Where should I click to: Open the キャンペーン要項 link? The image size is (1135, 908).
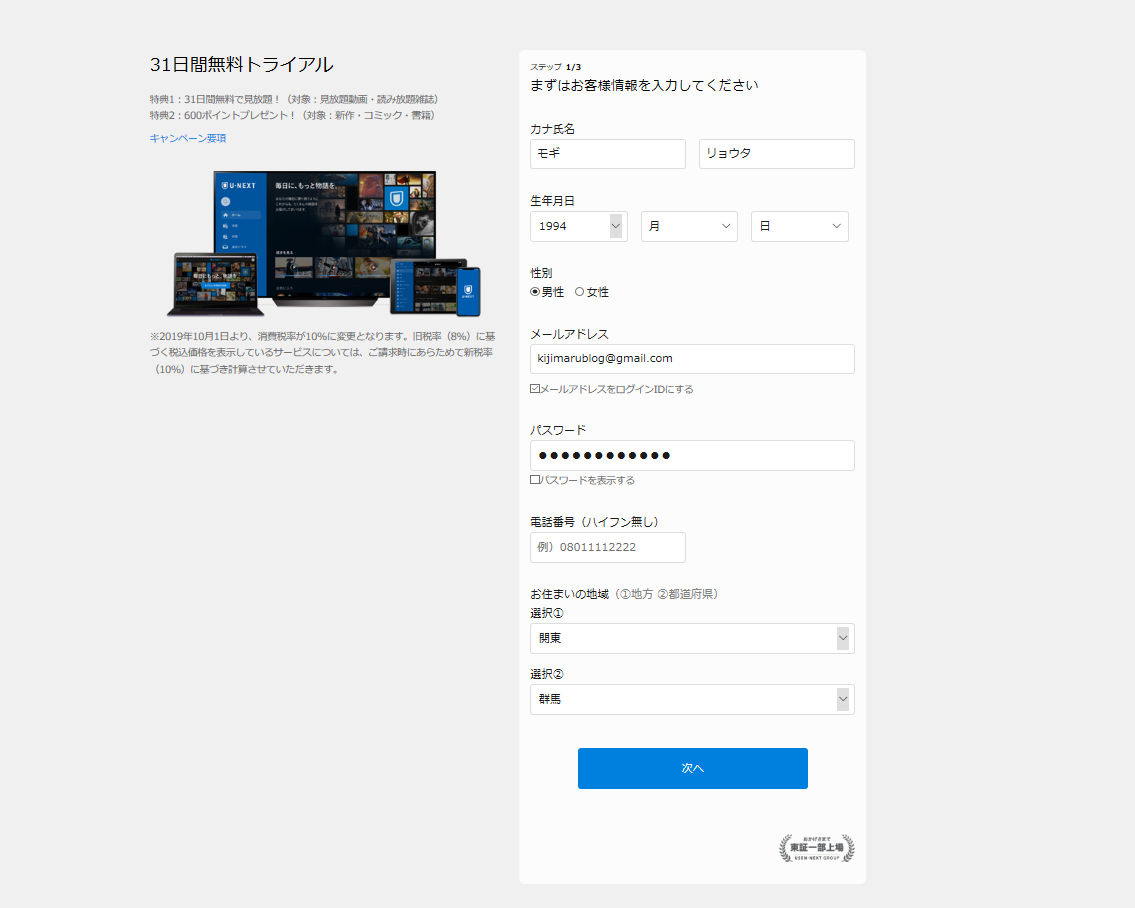[x=187, y=138]
